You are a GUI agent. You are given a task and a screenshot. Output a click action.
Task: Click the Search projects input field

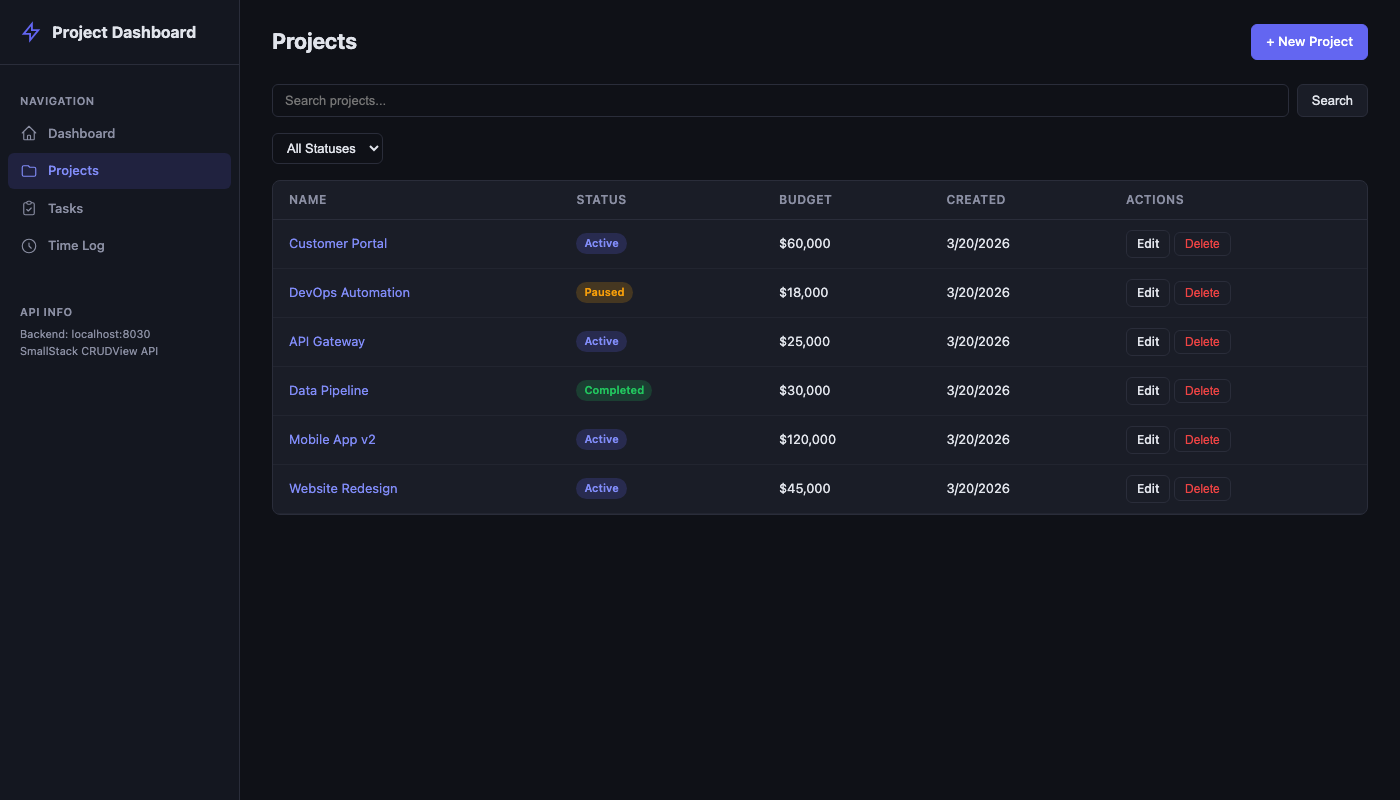(780, 100)
